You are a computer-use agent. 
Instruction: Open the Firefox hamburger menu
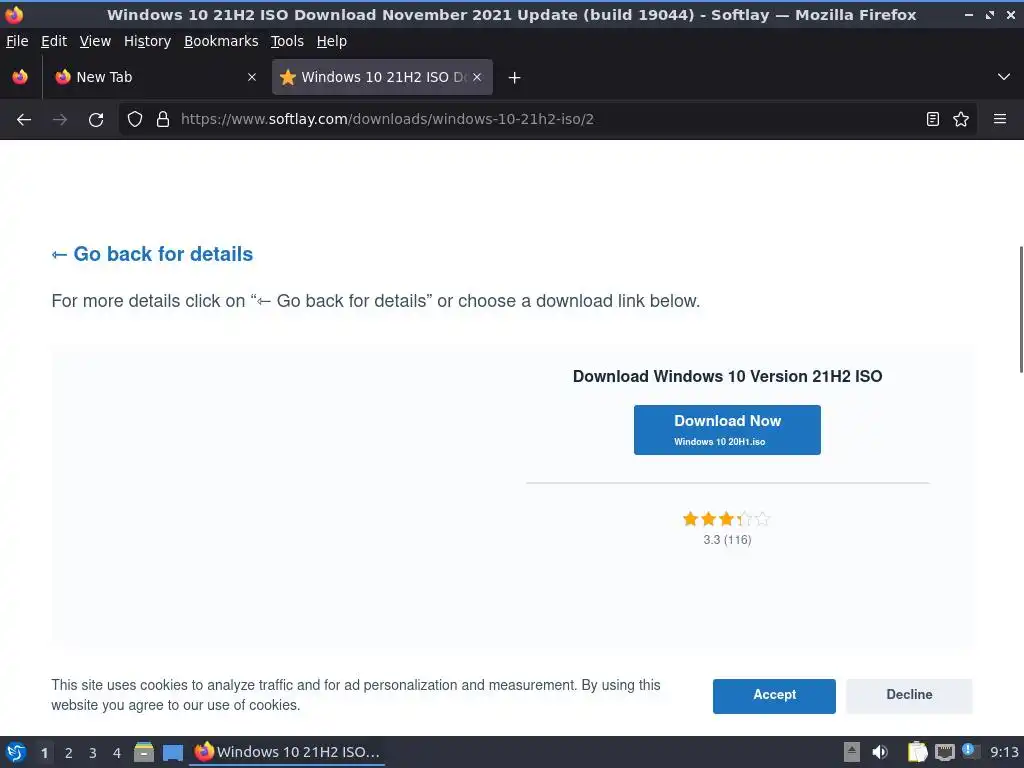1000,120
